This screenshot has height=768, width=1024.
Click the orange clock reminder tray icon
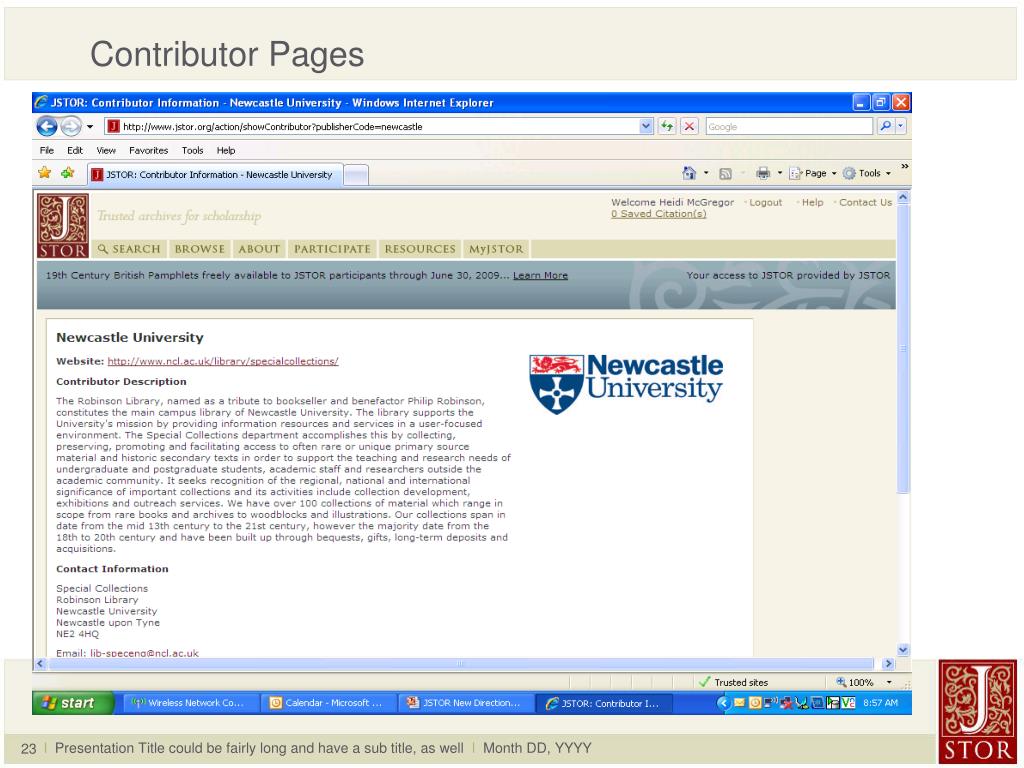pos(755,703)
